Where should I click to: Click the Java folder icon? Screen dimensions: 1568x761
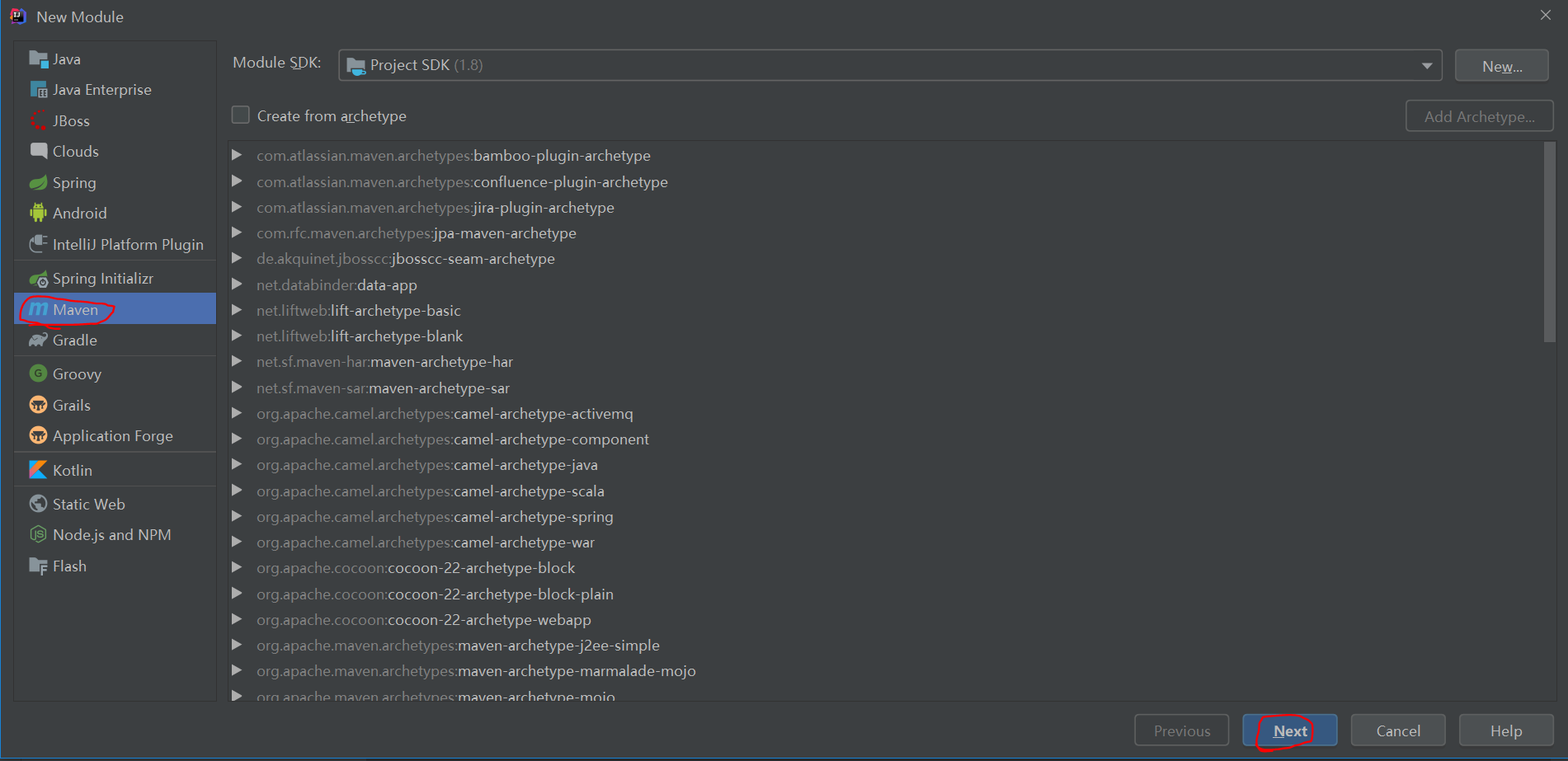click(38, 59)
